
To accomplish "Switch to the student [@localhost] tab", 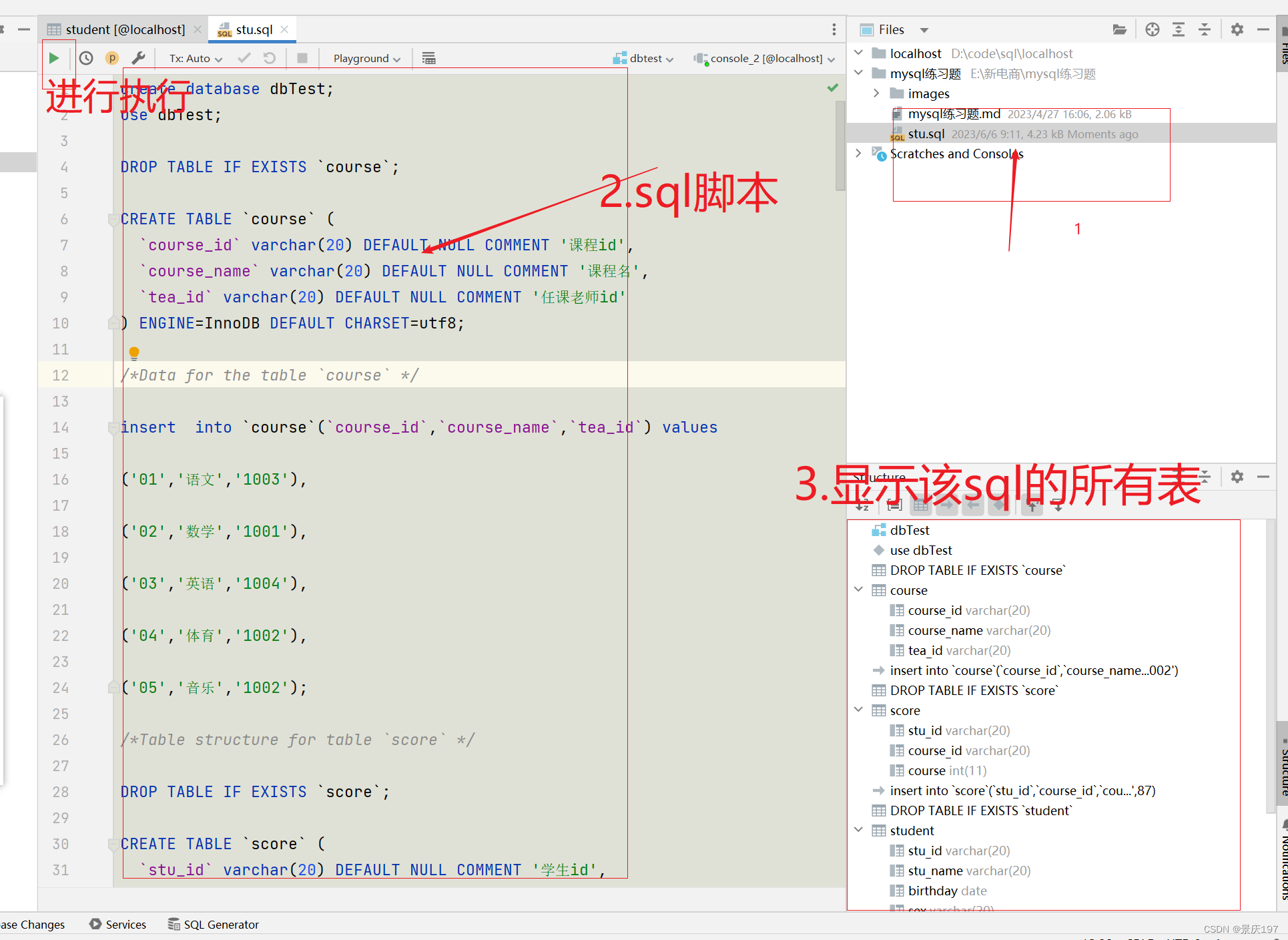I will click(125, 29).
